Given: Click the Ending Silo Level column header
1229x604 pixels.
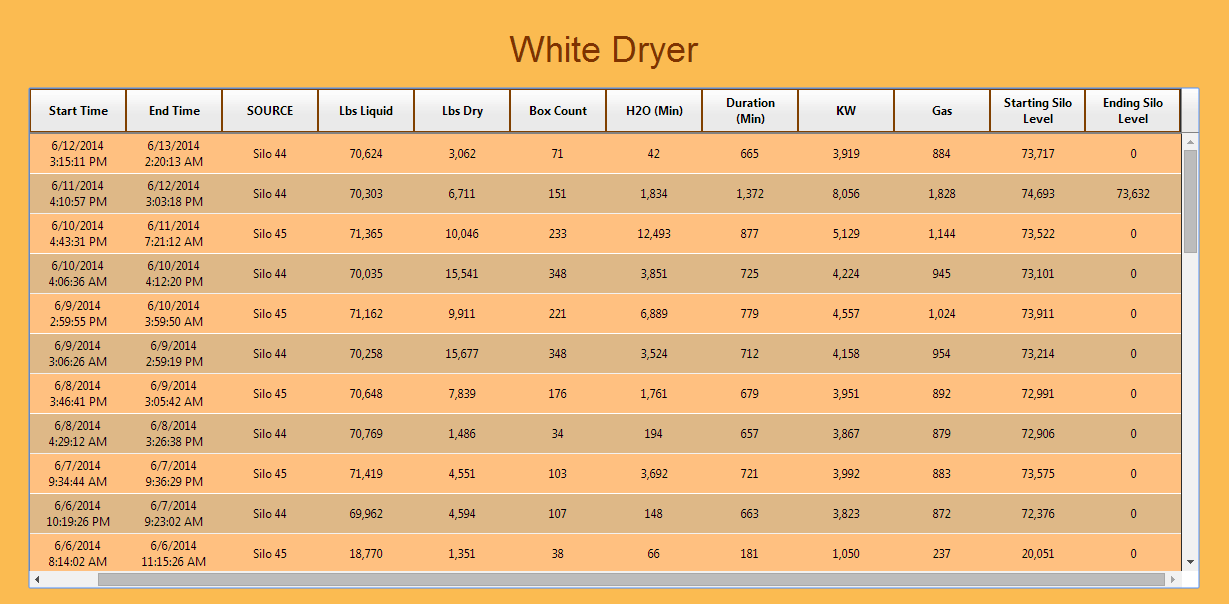Looking at the screenshot, I should coord(1133,111).
